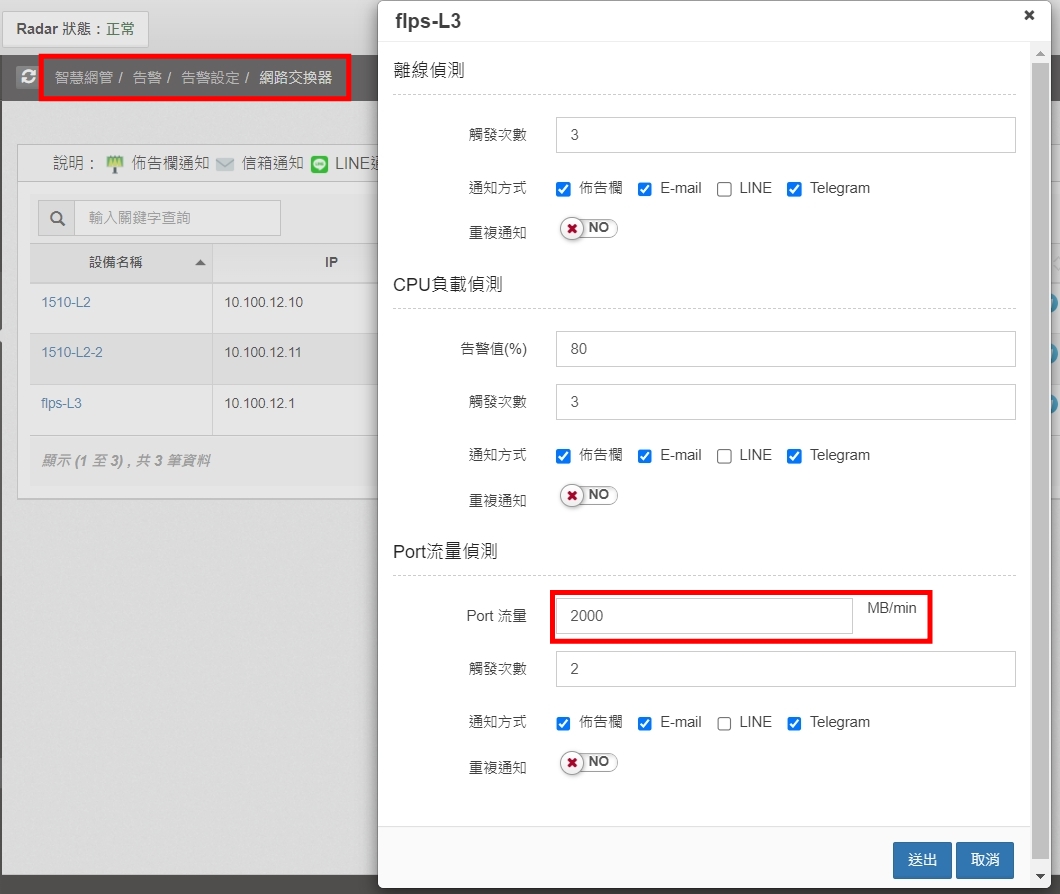
Task: Click the Radar 狀態 status button
Action: pyautogui.click(x=76, y=29)
